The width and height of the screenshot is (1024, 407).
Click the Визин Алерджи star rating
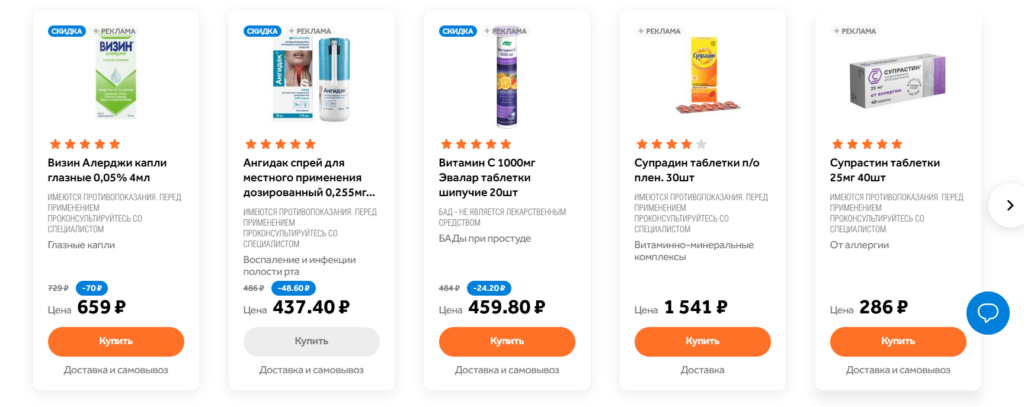tap(84, 144)
